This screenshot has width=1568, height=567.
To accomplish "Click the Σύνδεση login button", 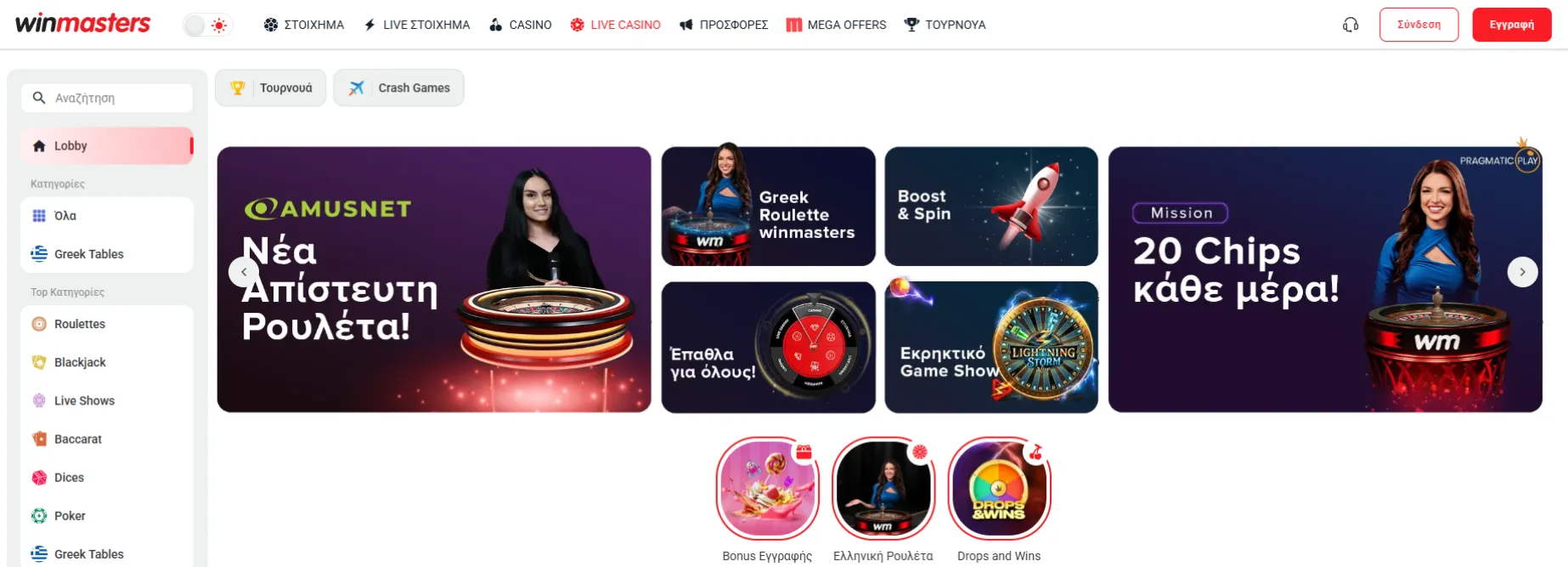I will (x=1419, y=25).
